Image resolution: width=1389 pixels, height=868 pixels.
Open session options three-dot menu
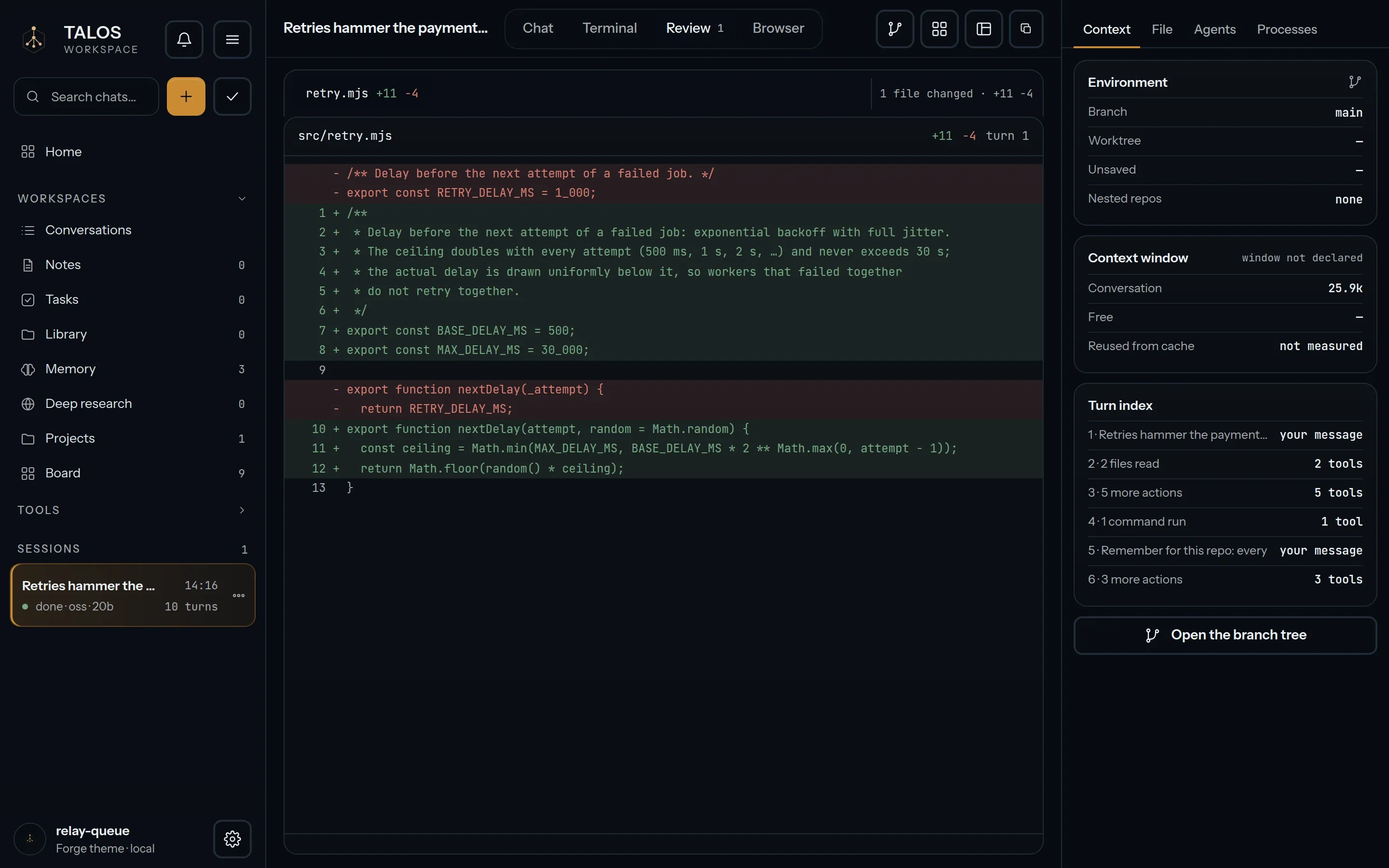239,596
